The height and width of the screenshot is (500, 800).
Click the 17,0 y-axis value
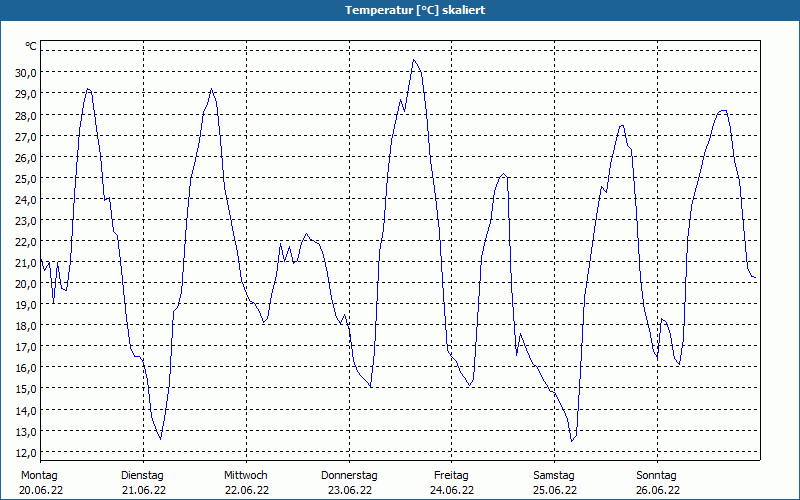point(26,347)
